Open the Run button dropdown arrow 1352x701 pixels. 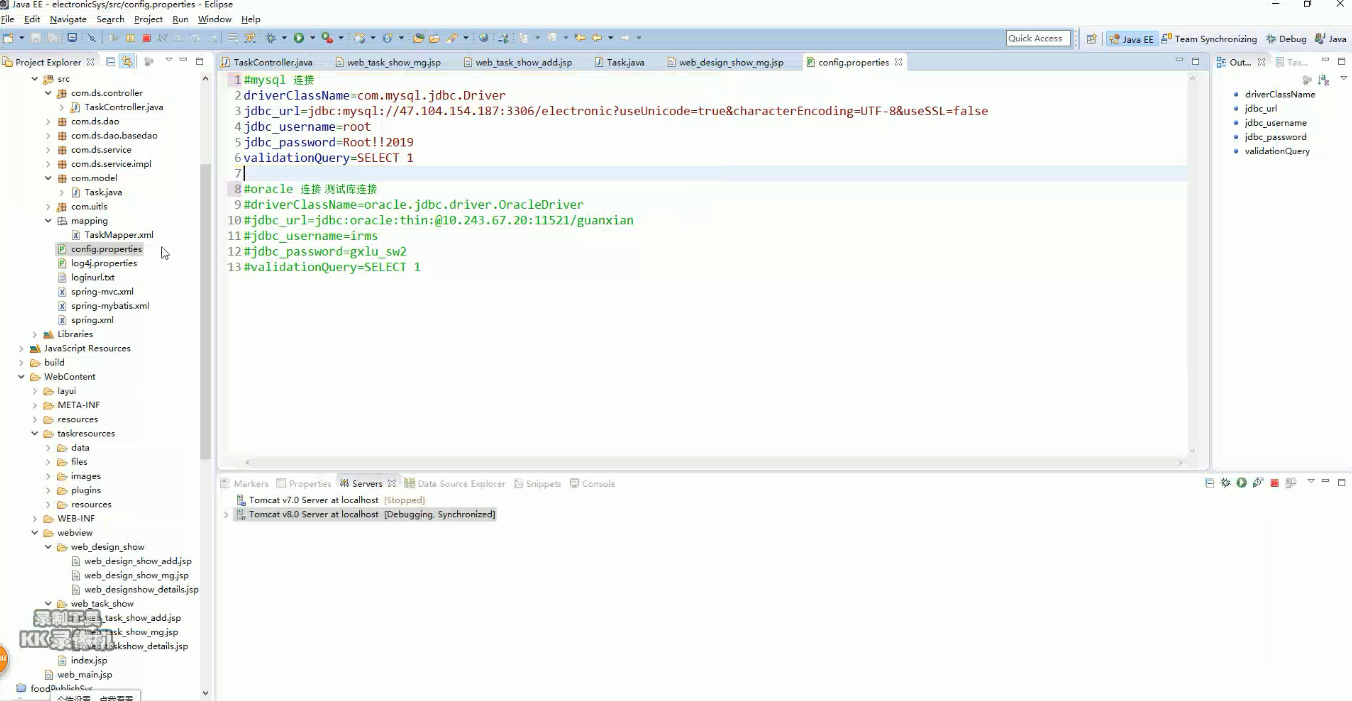(313, 38)
